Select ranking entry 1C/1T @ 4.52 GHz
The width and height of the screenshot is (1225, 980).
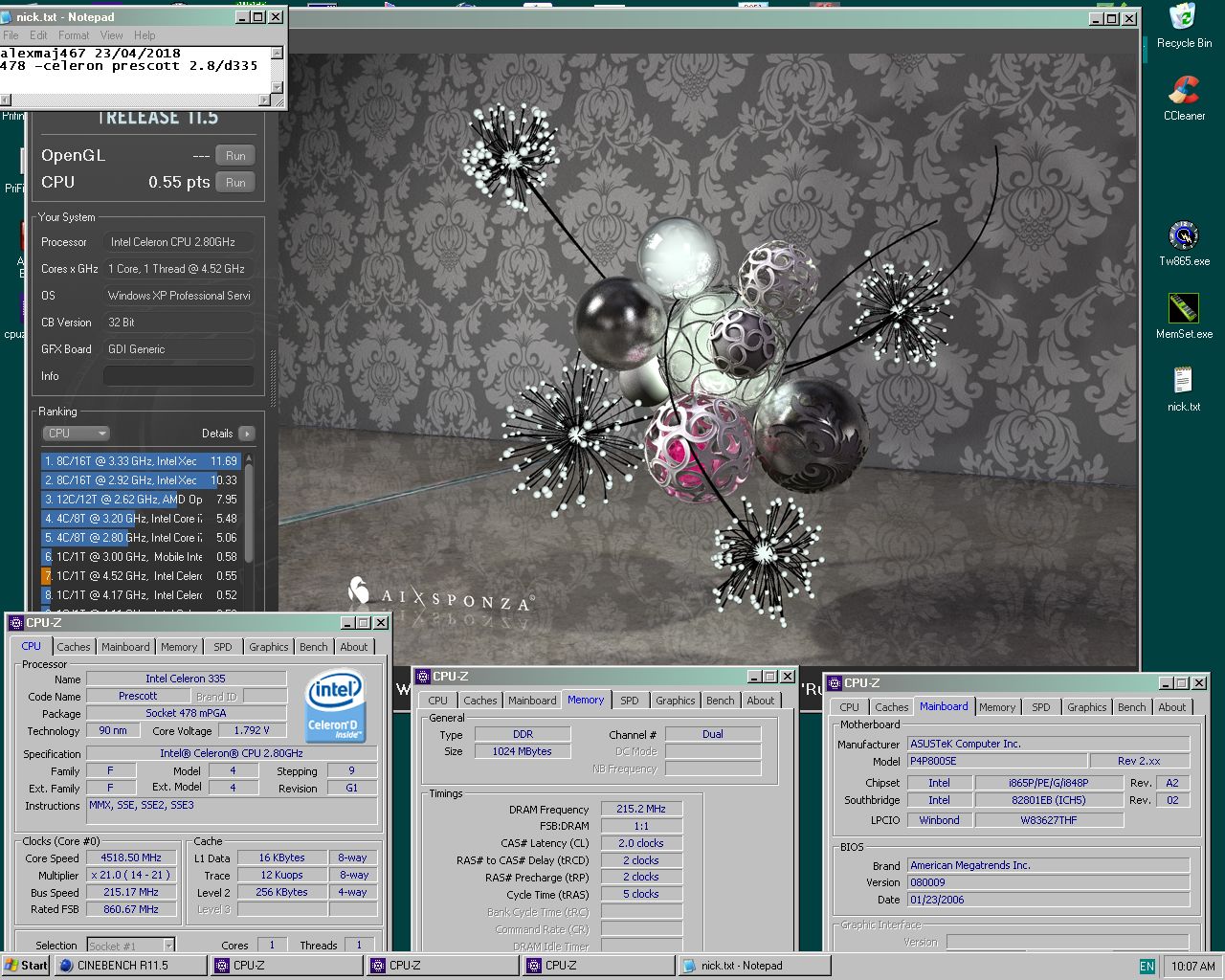[x=140, y=576]
